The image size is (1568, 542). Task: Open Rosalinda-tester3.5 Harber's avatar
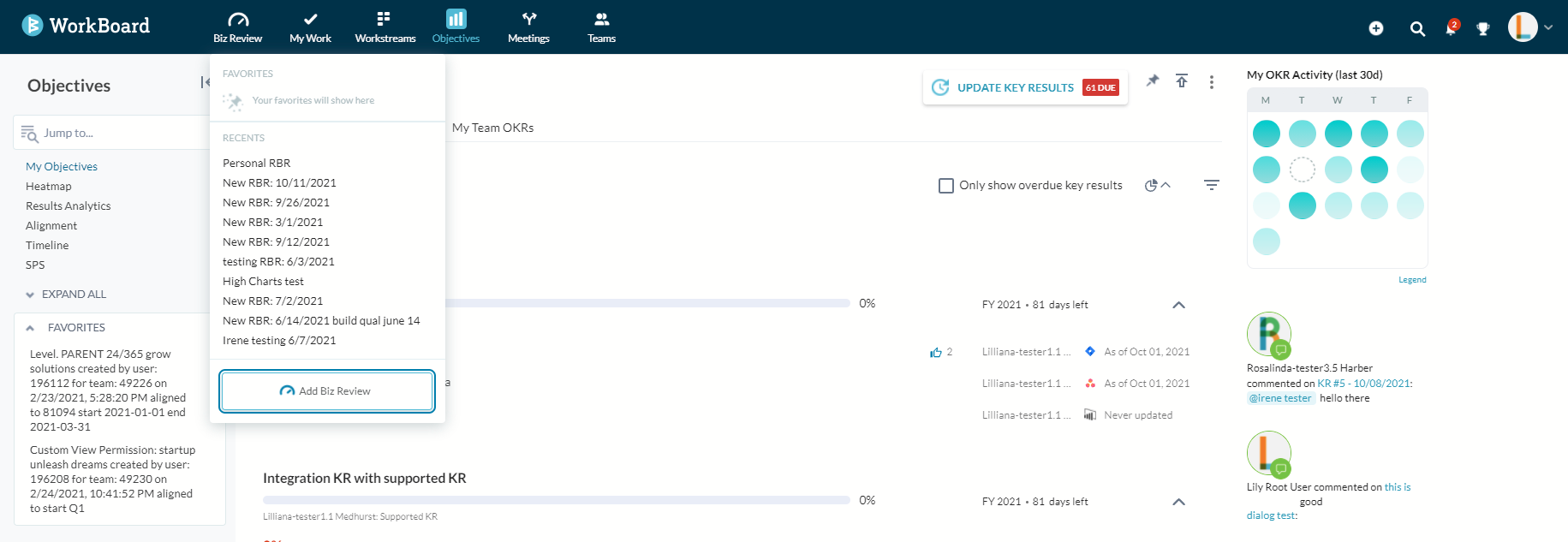pos(1268,334)
